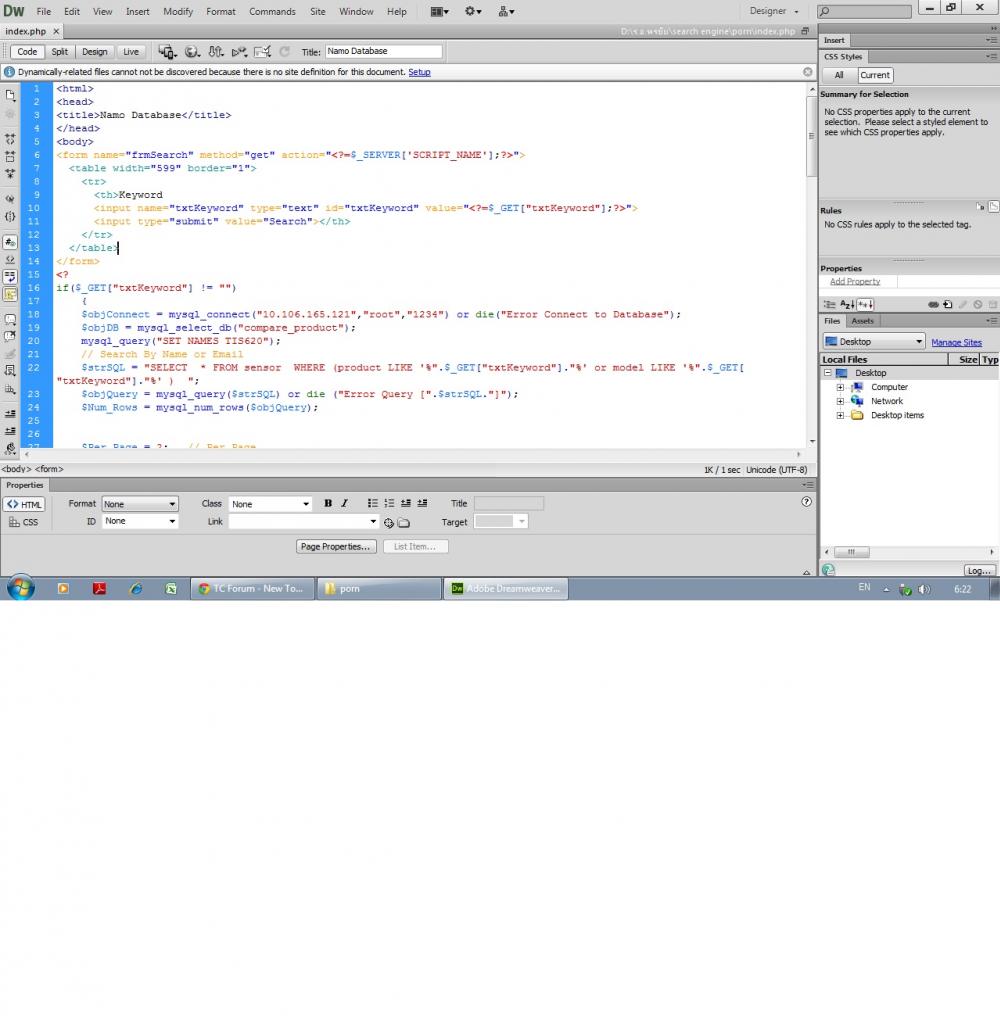Open Adobe Reader from taskbar
This screenshot has width=1000, height=1016.
pos(99,588)
